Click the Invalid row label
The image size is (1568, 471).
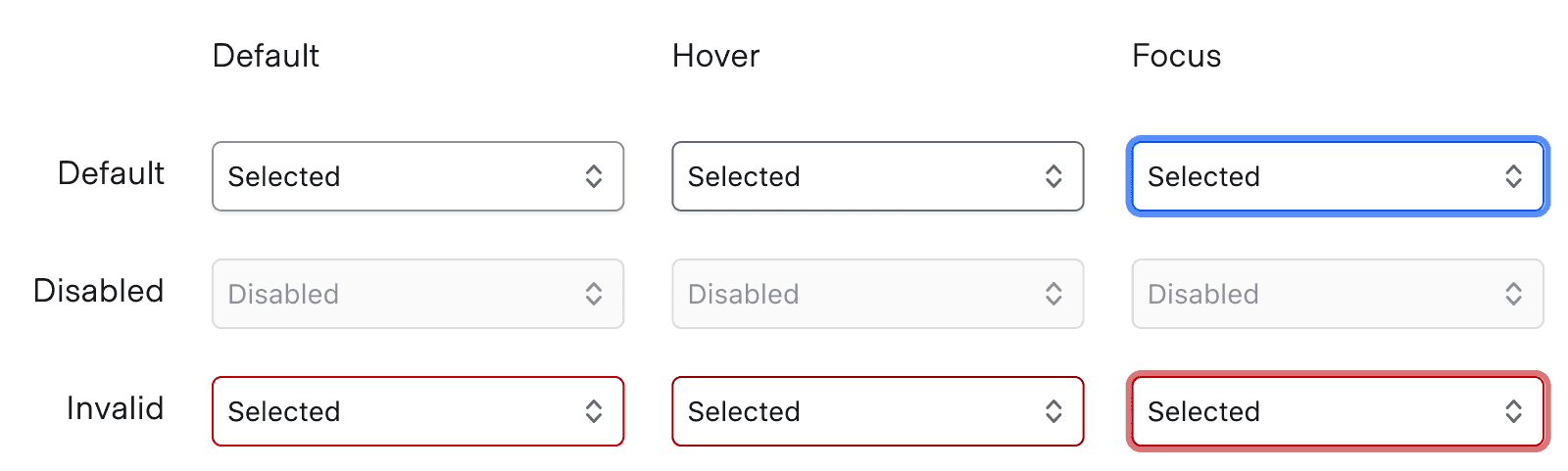[115, 408]
